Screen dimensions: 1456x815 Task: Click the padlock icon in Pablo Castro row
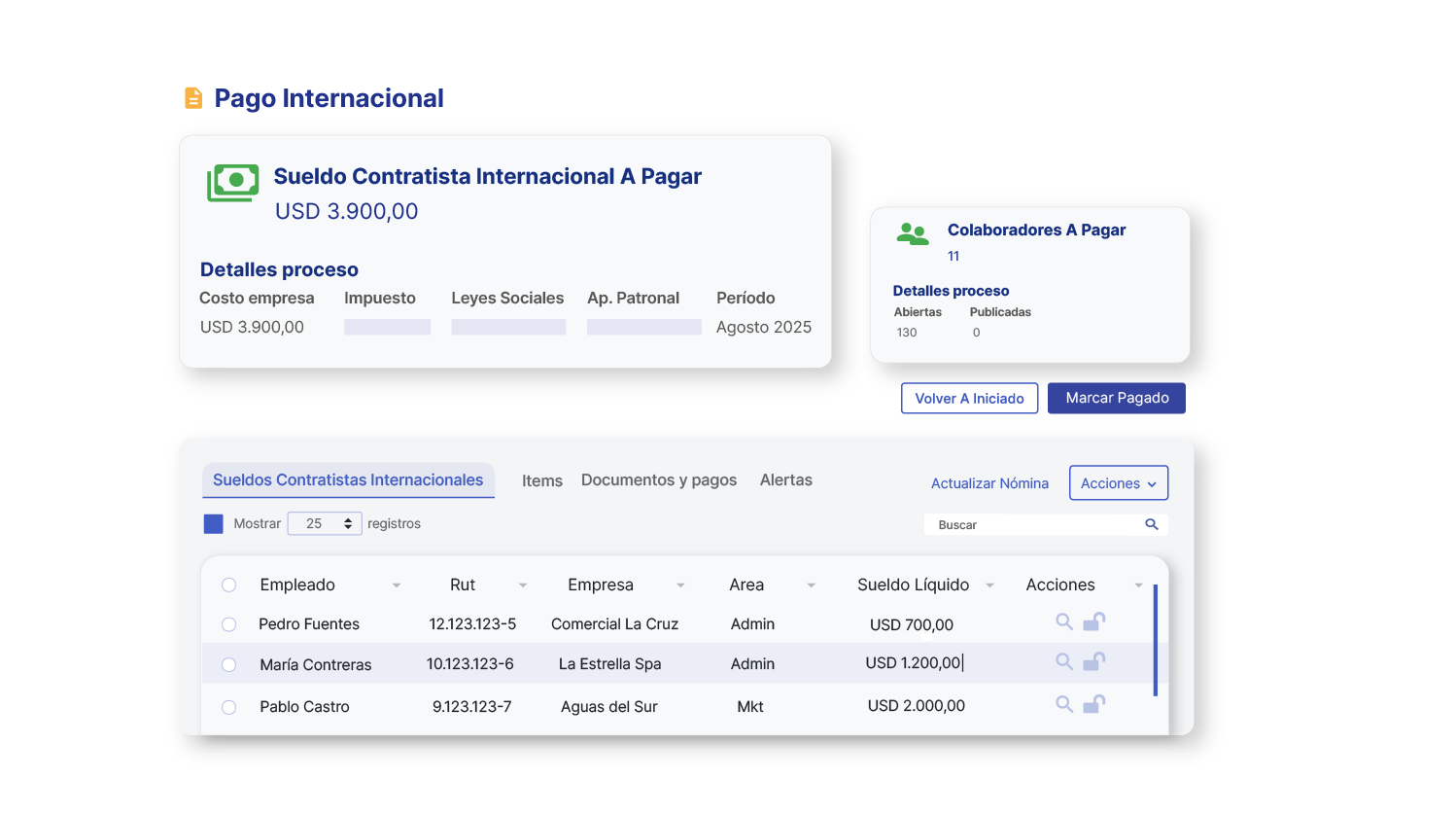[1094, 704]
